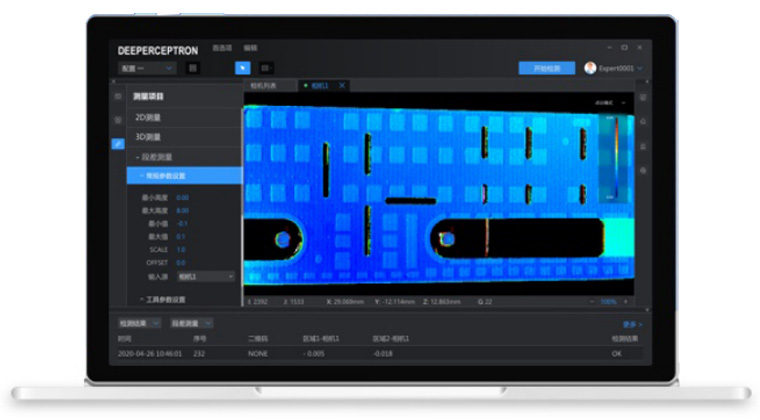Viewport: 760px width, 420px height.
Task: Open the 检测结果 filter dropdown
Action: click(136, 324)
